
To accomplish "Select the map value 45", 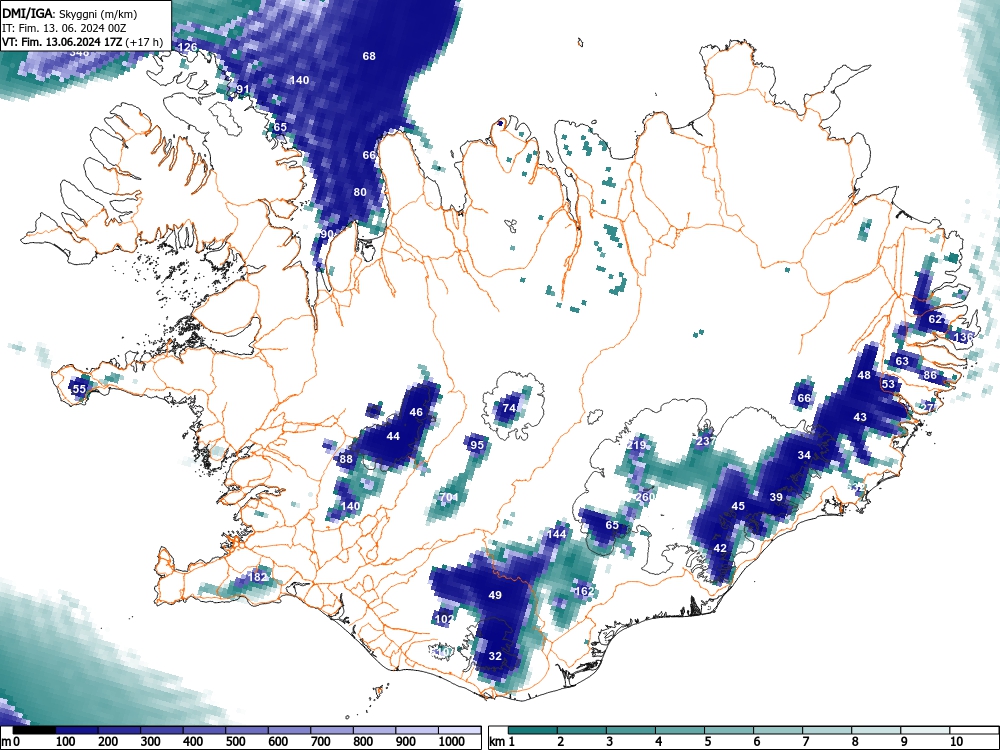I will coord(738,506).
